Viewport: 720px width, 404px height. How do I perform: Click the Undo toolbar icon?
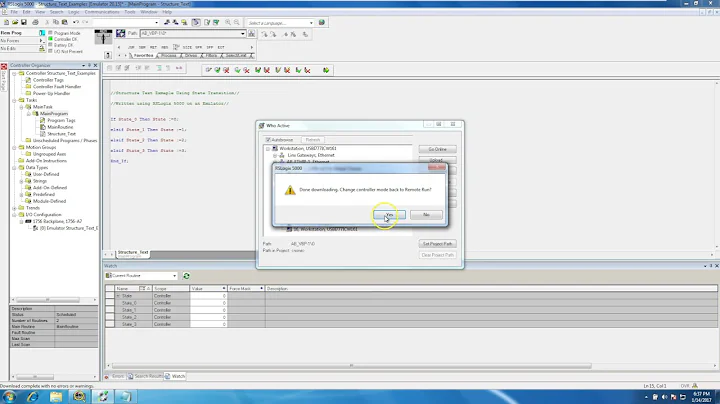coord(76,22)
